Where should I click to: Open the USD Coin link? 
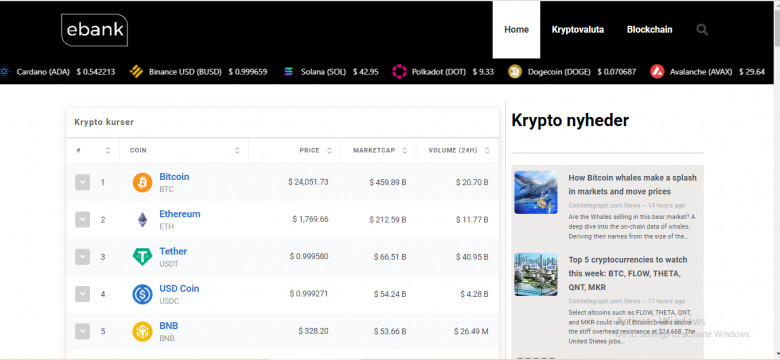tap(179, 288)
